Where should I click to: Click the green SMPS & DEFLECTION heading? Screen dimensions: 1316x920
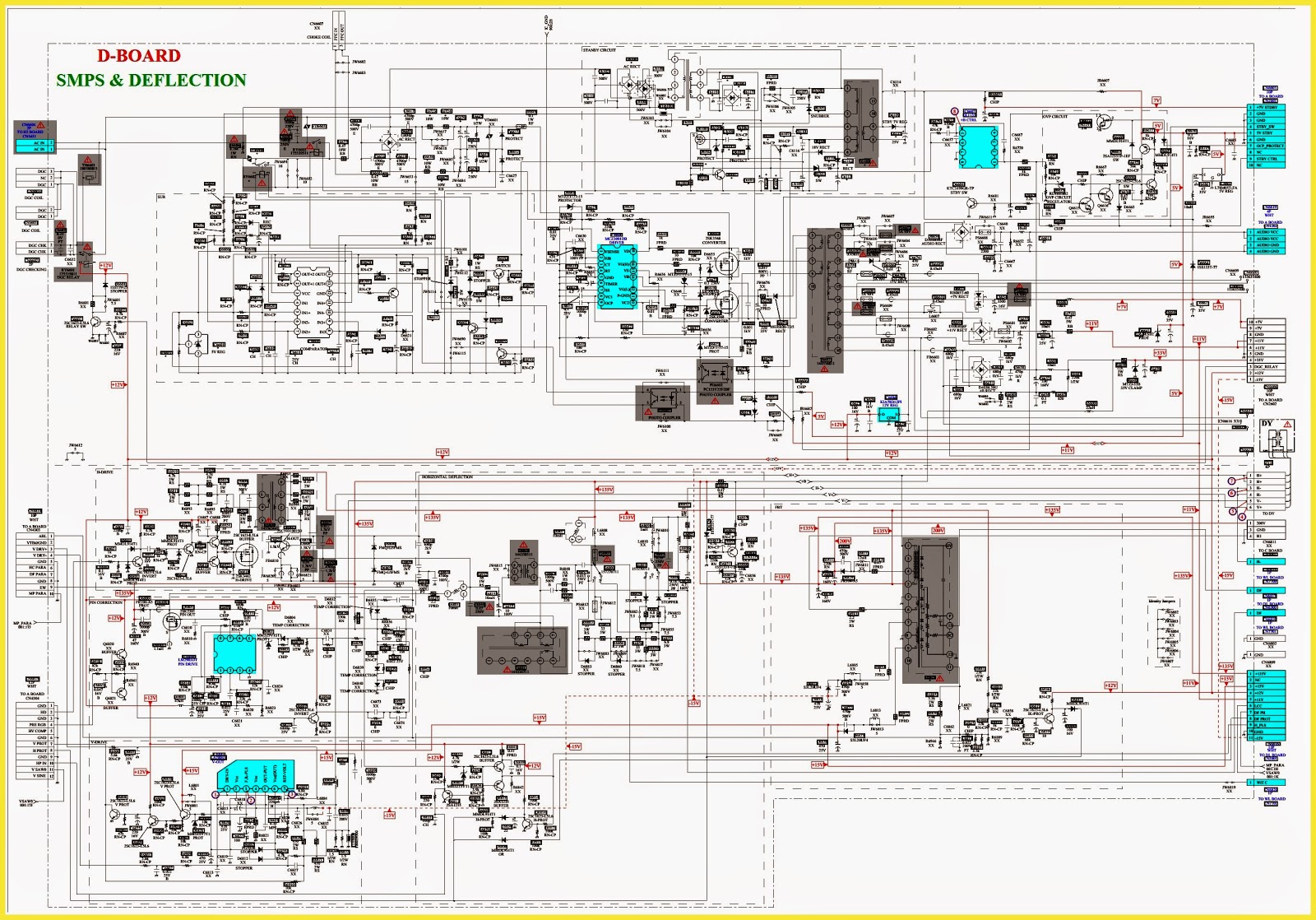coord(151,80)
